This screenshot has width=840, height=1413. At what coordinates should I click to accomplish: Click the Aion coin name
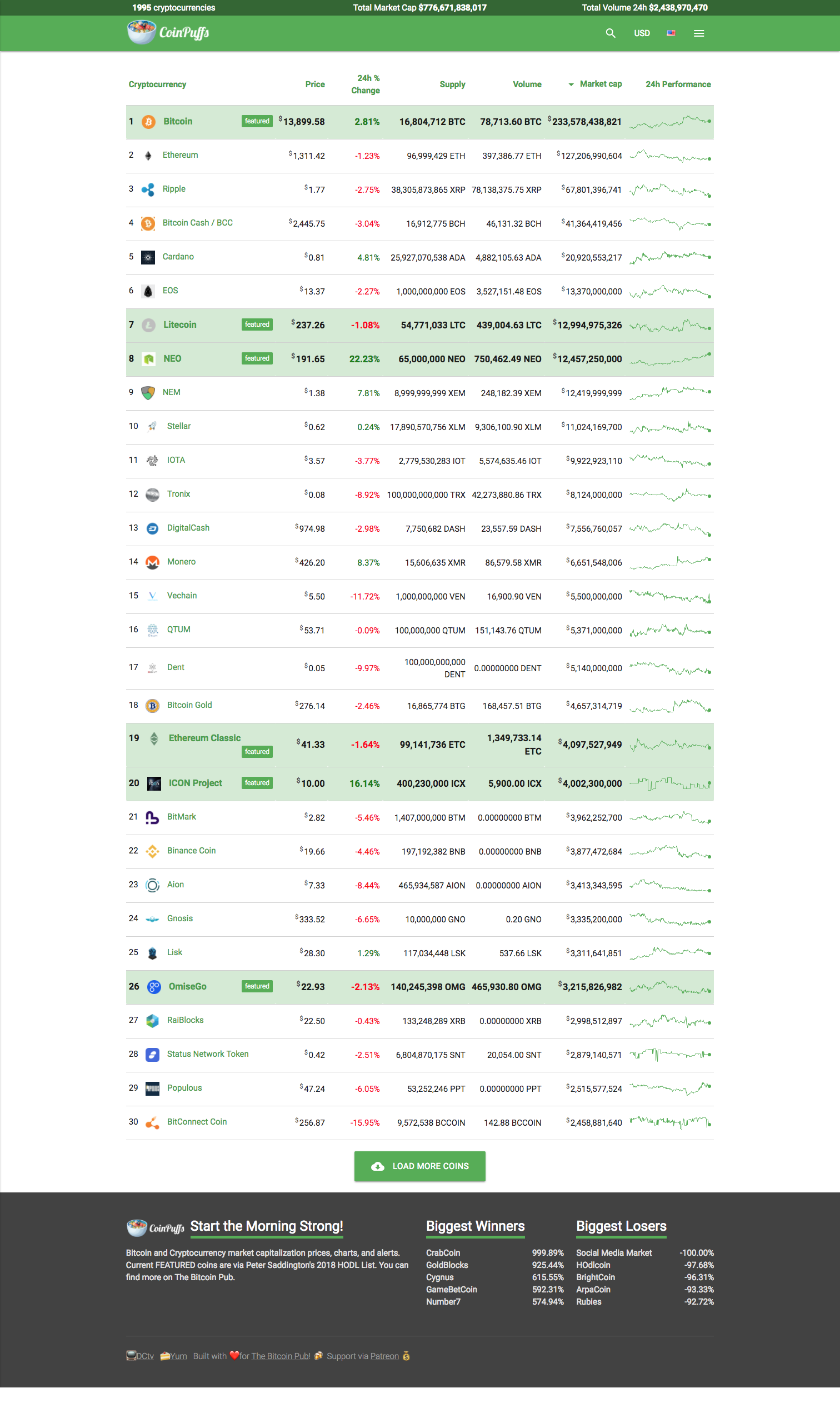(175, 884)
